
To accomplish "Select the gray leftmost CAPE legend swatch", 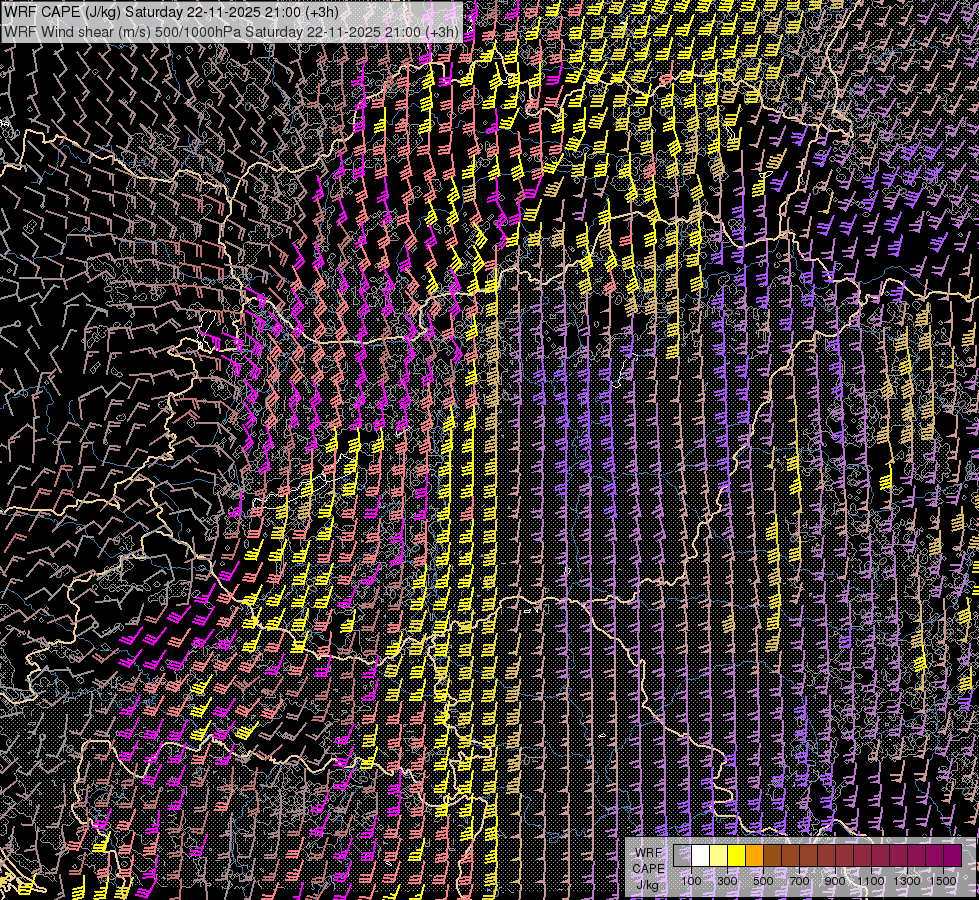I will tap(682, 856).
